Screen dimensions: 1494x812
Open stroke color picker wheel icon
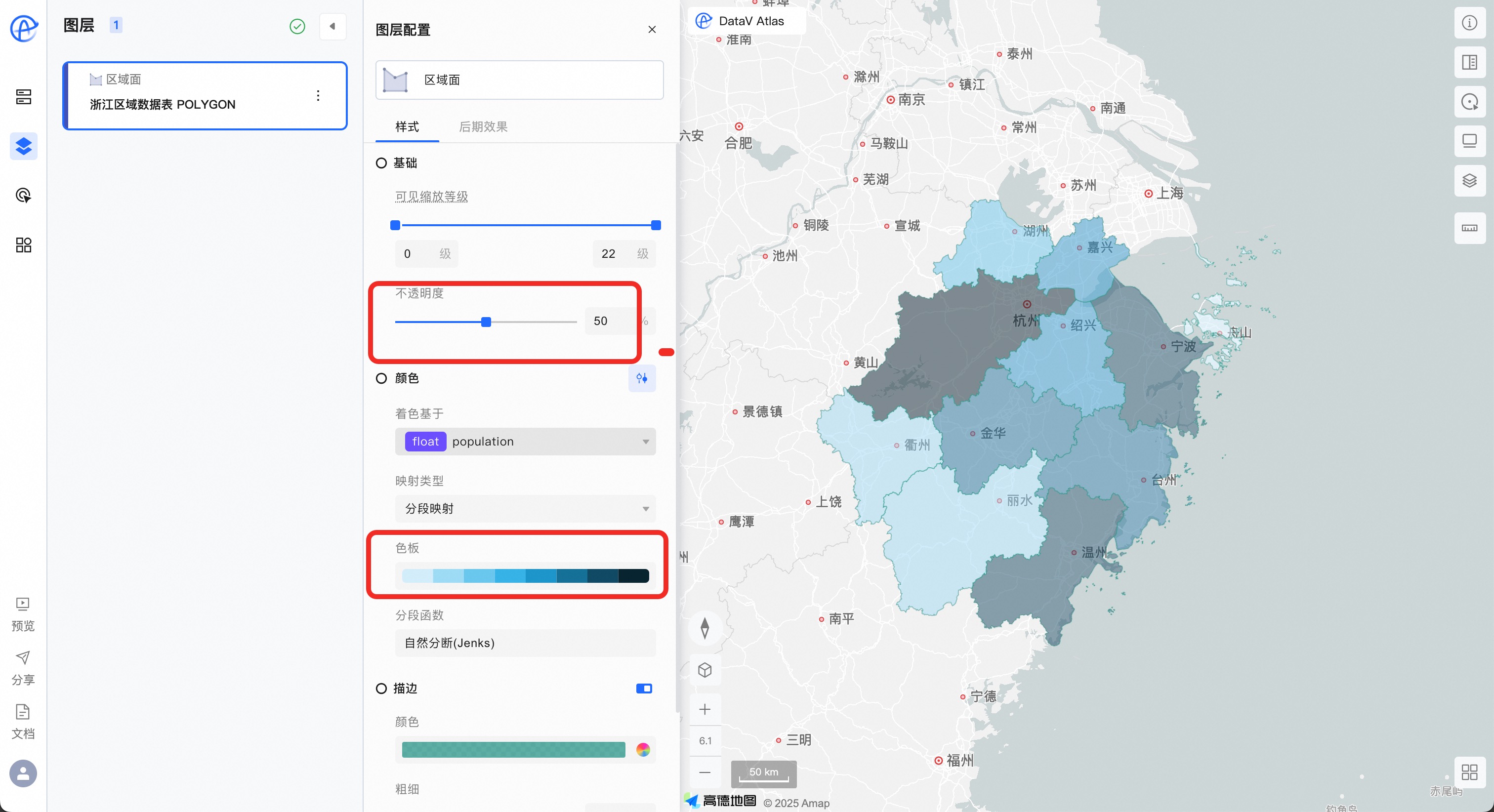[x=643, y=750]
